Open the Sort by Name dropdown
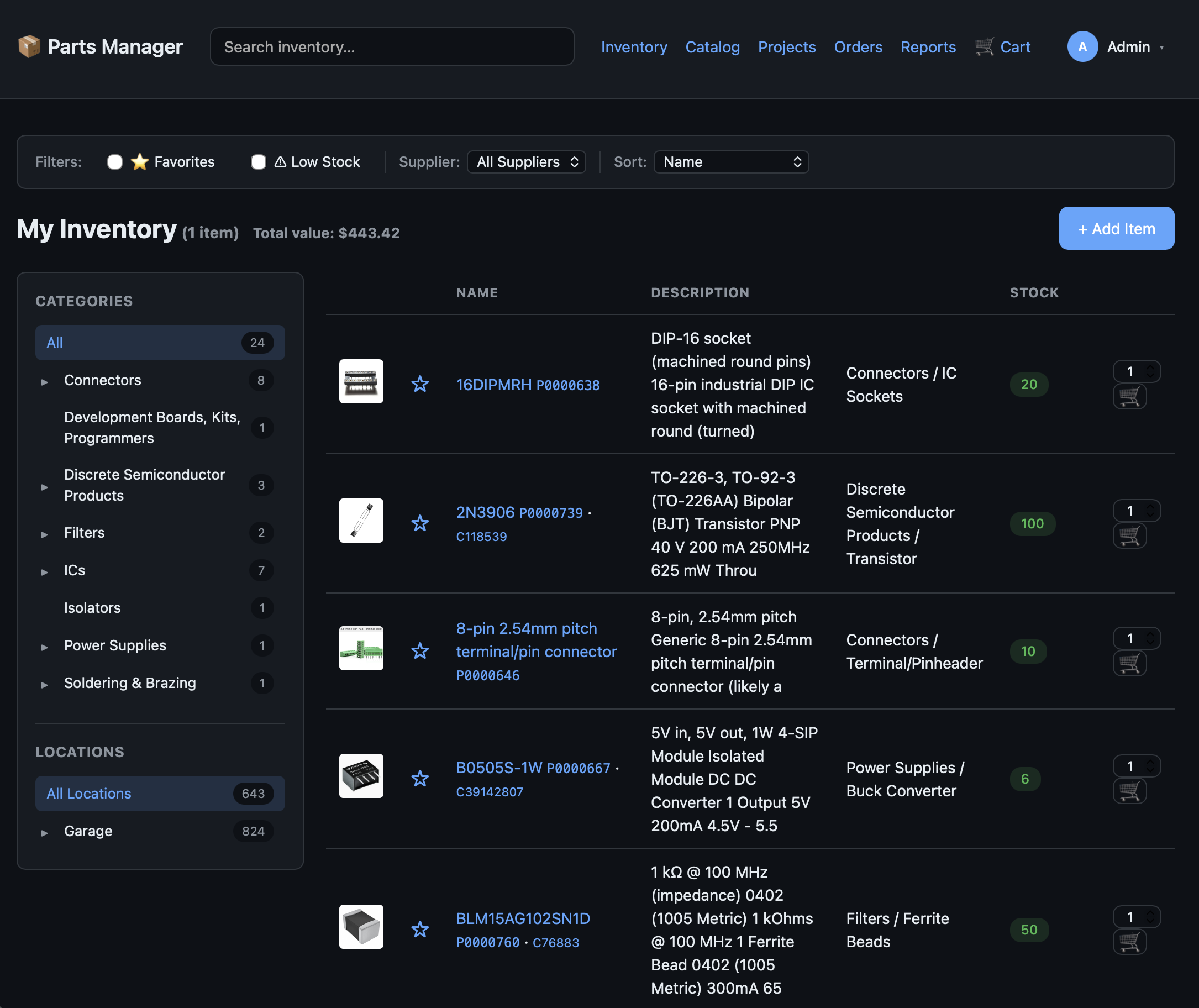 coord(731,162)
